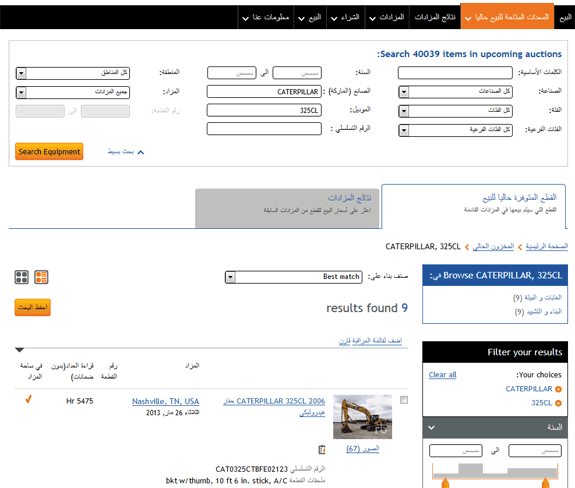Expand the about us nav menu
575x488 pixels.
(266, 17)
